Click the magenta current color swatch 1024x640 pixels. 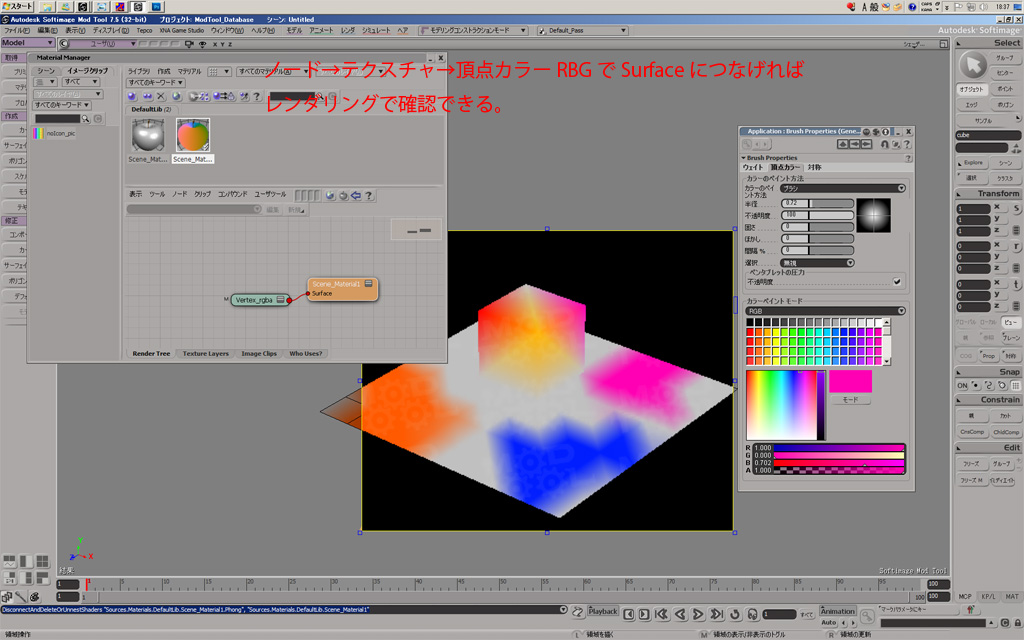pyautogui.click(x=850, y=381)
